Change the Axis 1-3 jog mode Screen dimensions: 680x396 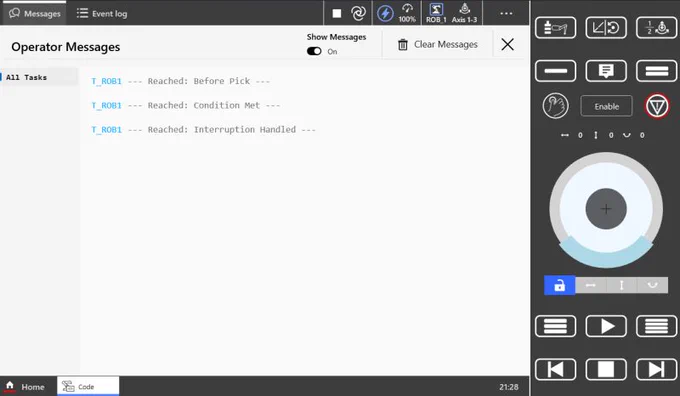coord(464,13)
